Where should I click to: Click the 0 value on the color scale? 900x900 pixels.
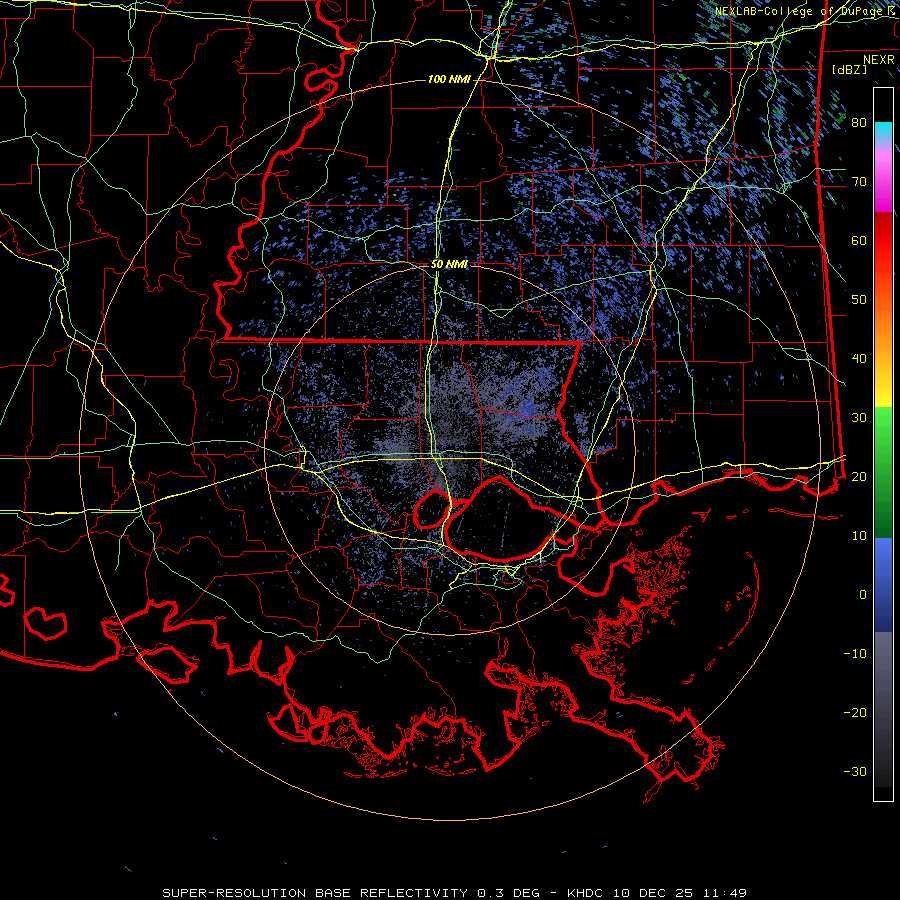pos(863,595)
